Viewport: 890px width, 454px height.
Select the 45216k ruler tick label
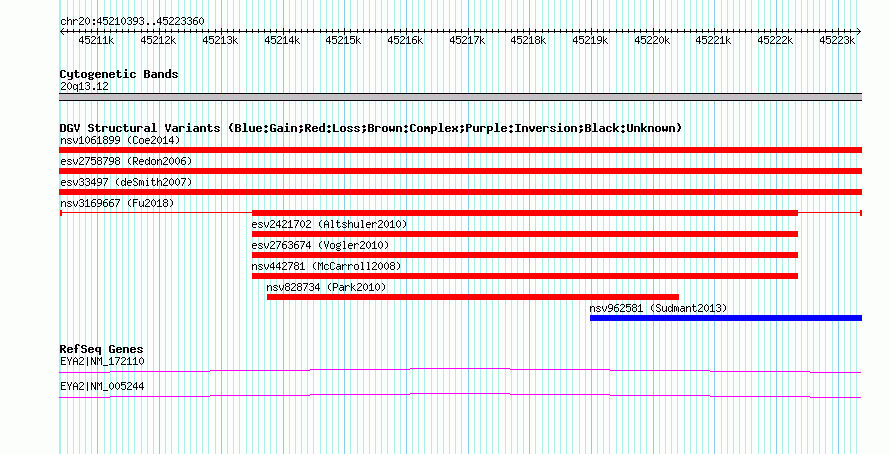tap(405, 40)
